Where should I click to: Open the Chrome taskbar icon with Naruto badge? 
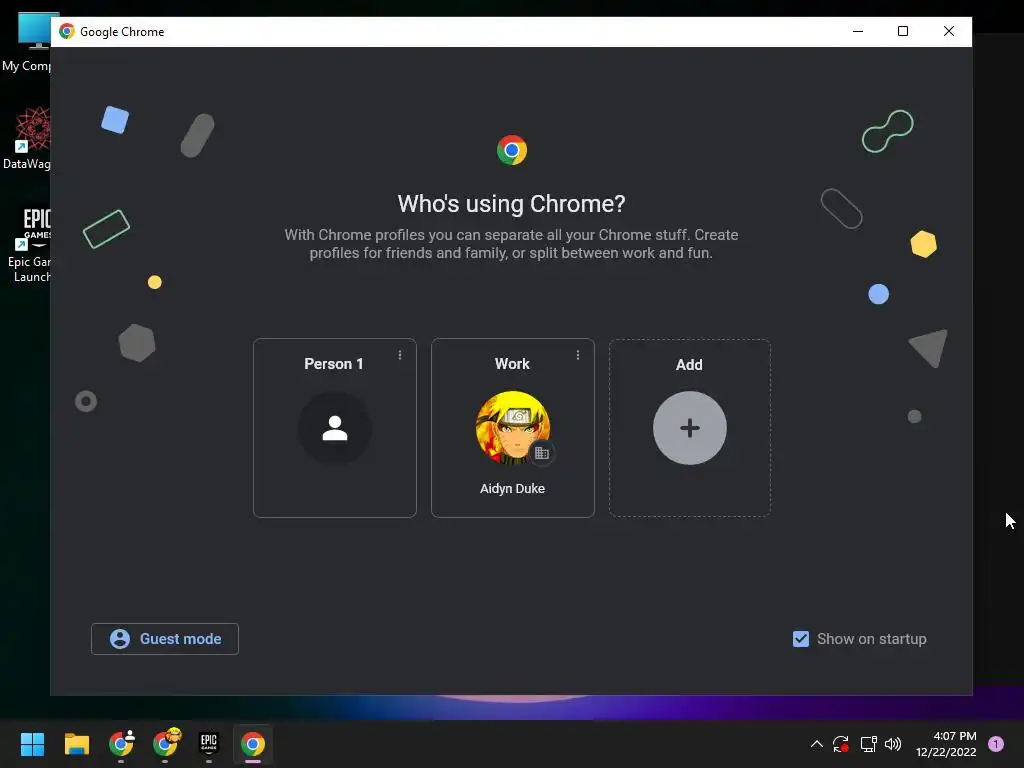[165, 743]
